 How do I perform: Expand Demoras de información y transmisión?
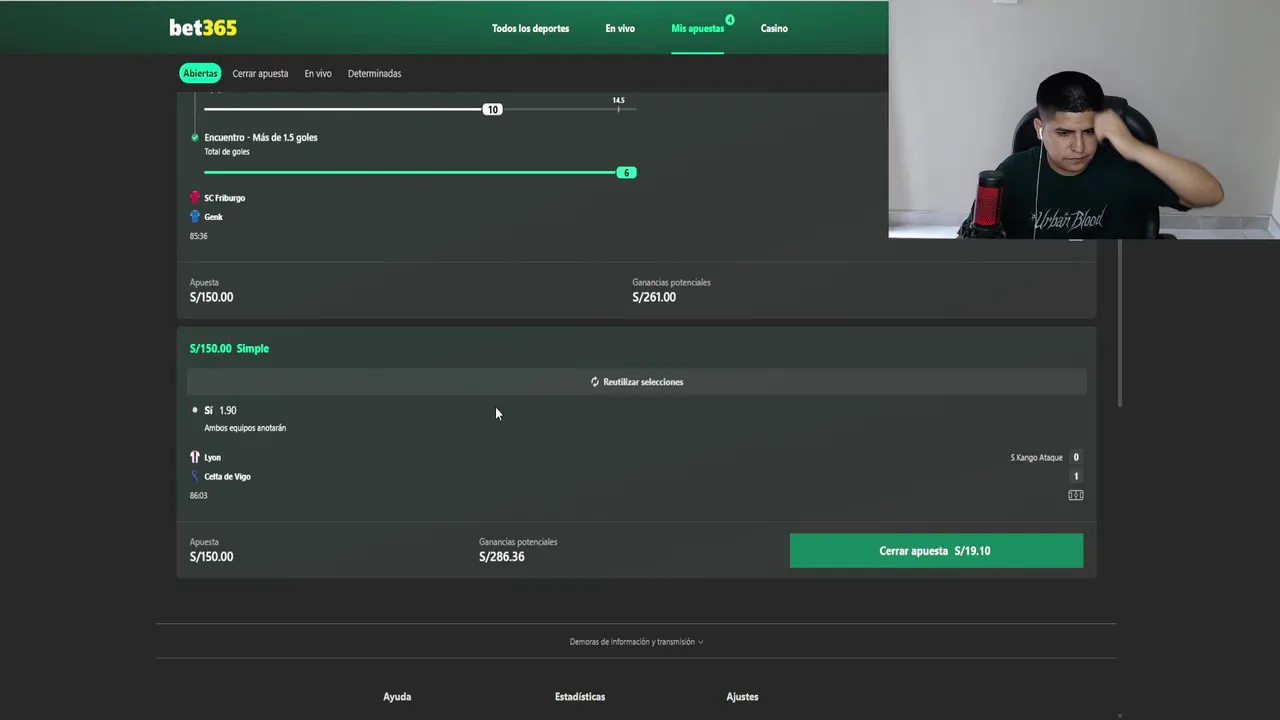(x=636, y=642)
